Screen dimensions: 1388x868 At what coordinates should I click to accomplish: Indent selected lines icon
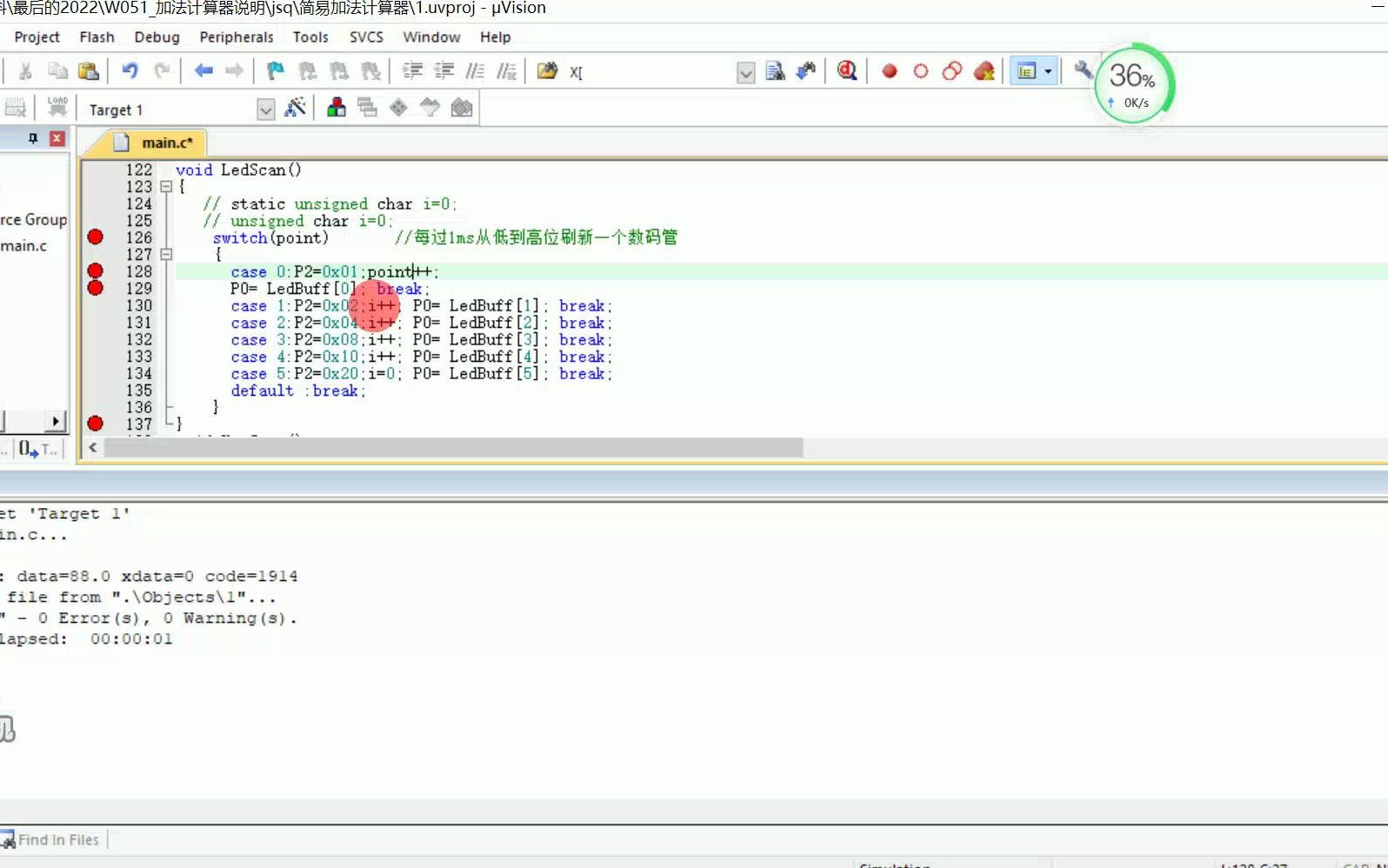click(413, 71)
